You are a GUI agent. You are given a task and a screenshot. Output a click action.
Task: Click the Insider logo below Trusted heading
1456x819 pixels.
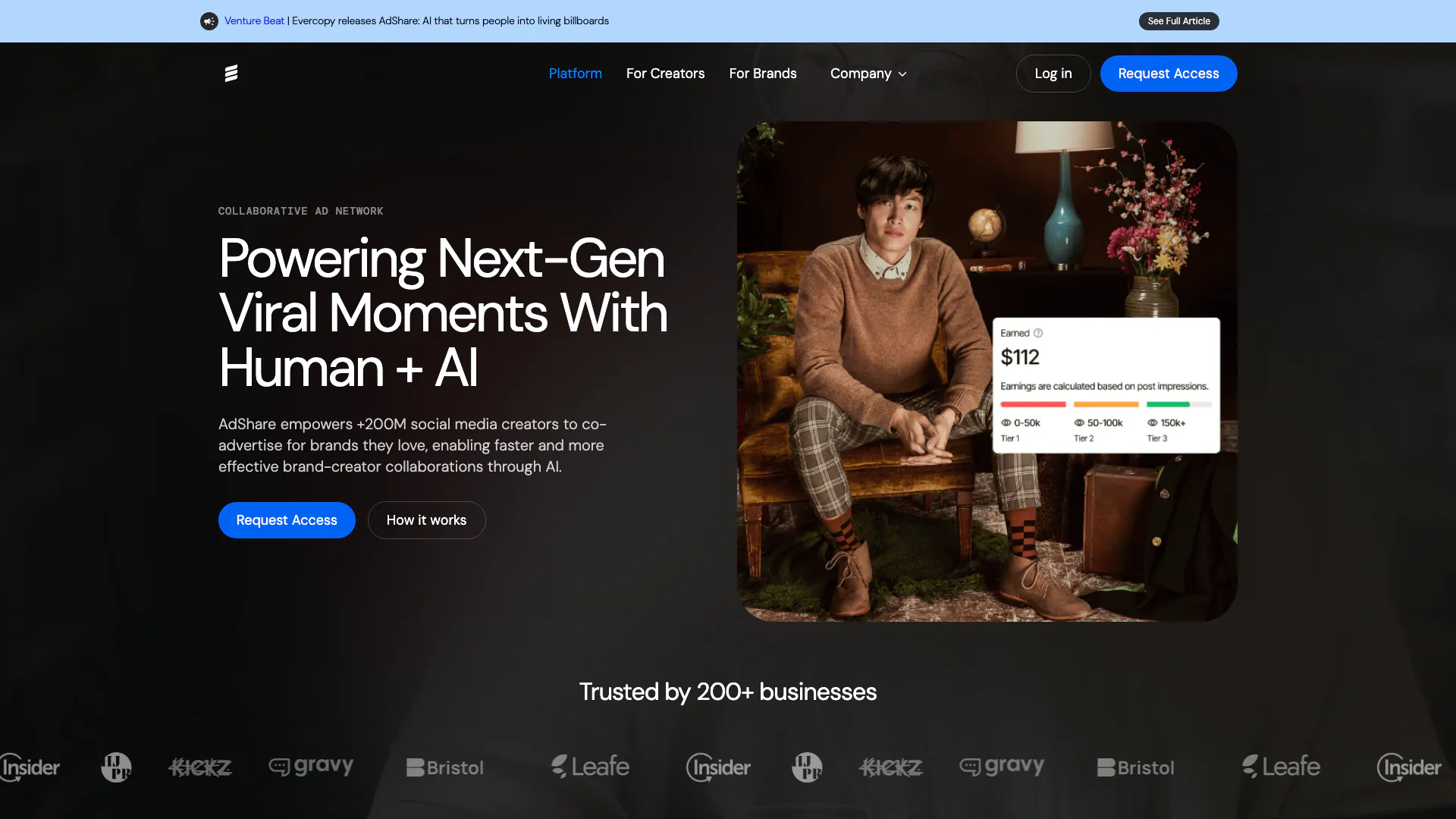(718, 767)
